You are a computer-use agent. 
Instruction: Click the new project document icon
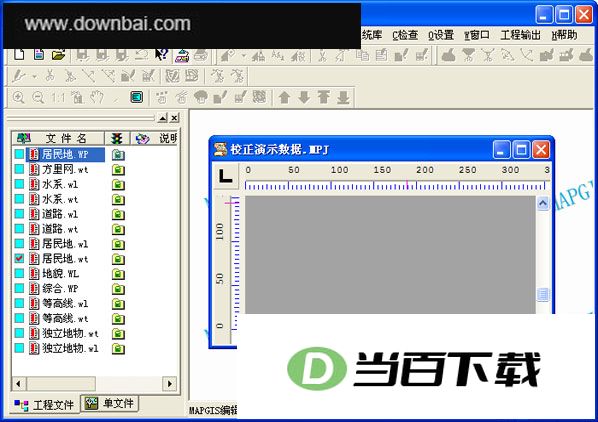pos(39,55)
